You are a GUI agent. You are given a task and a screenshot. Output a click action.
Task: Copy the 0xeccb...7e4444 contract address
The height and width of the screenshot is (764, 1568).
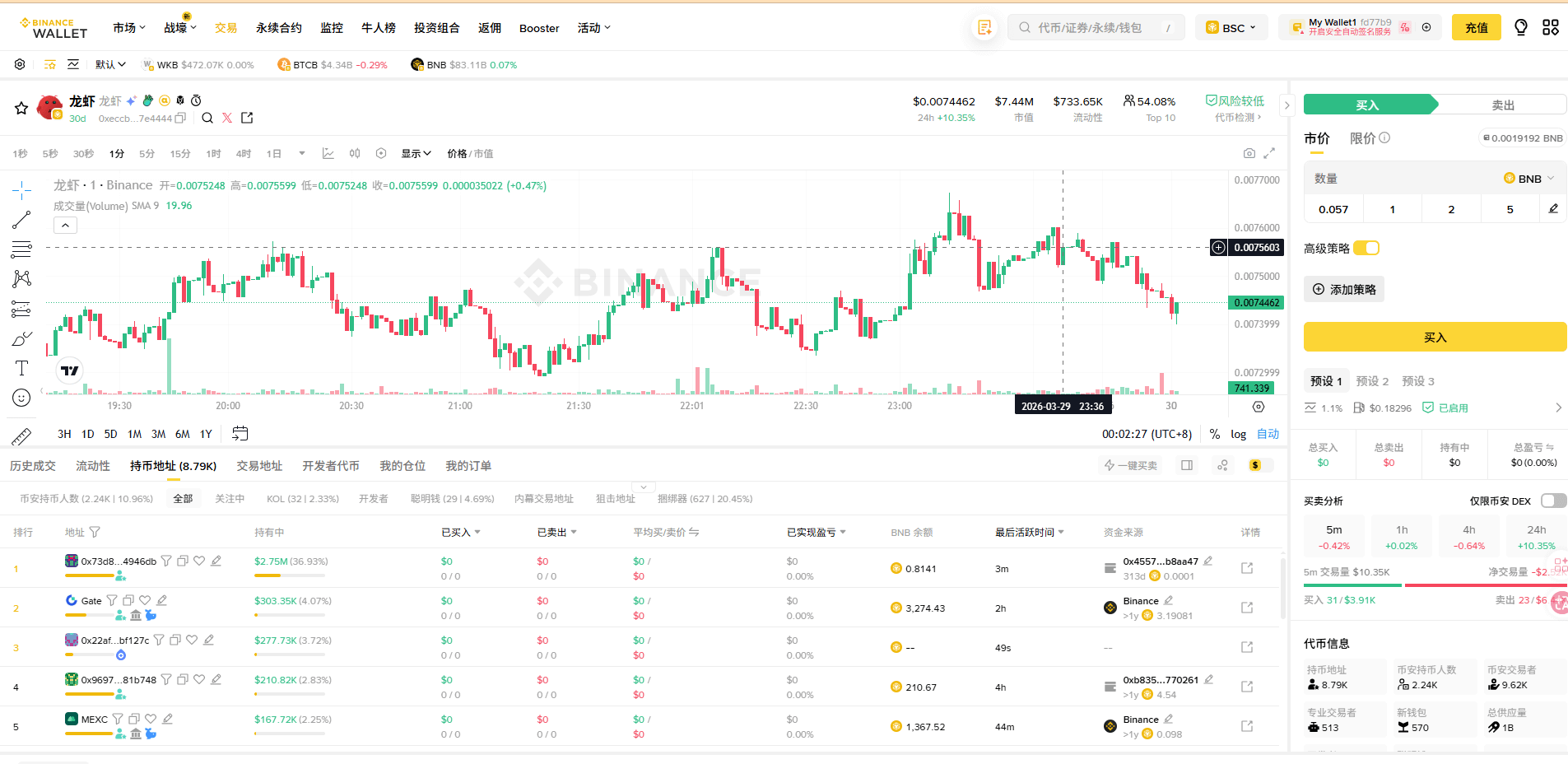(180, 119)
